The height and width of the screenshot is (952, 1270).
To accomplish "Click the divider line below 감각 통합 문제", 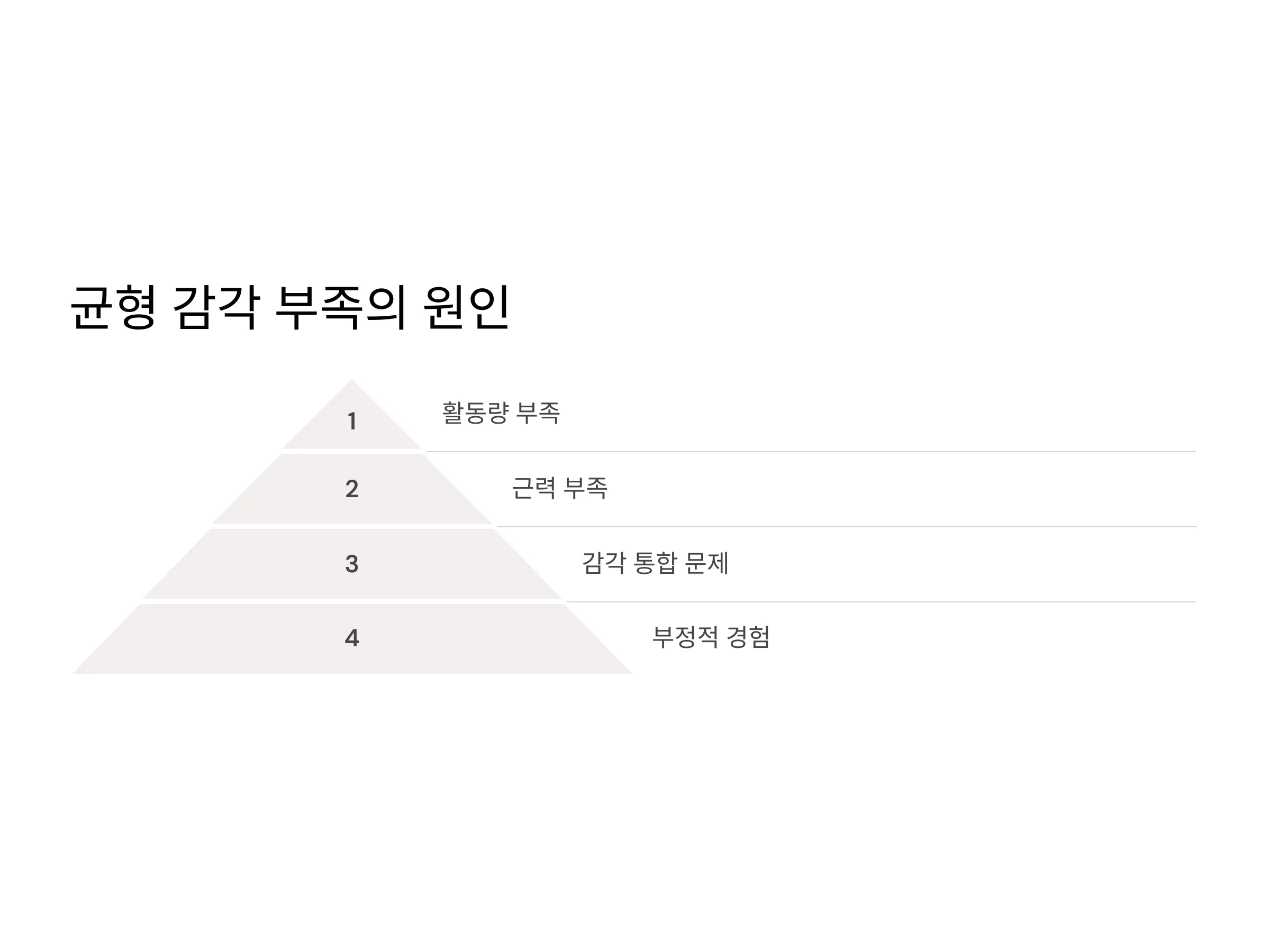I will point(881,602).
